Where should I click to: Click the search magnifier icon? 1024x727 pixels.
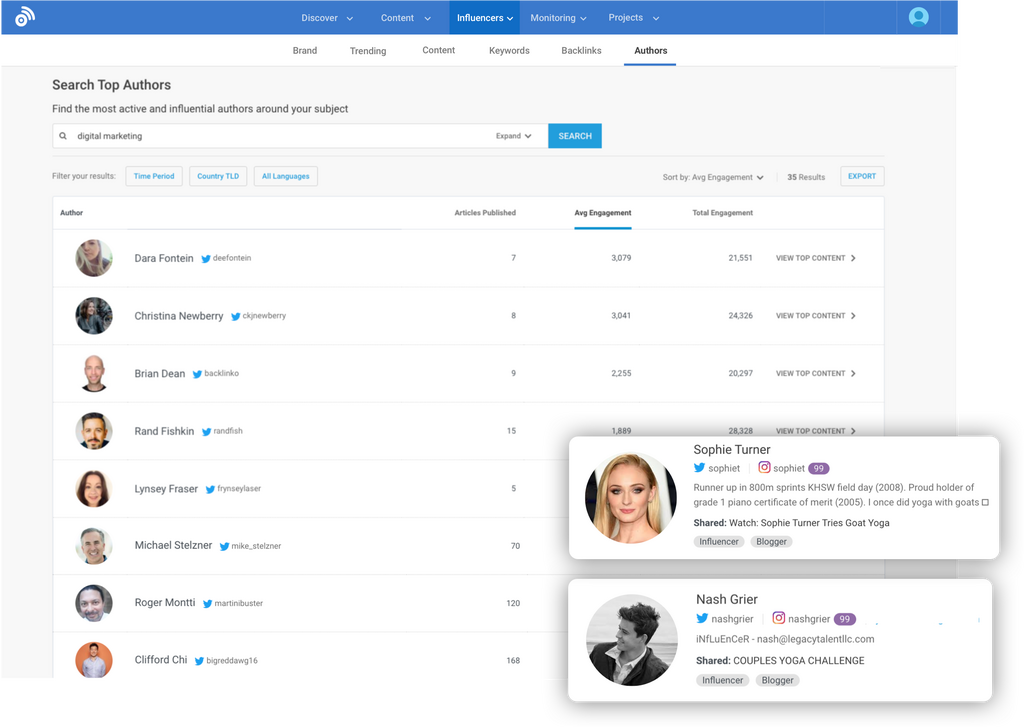coord(63,136)
